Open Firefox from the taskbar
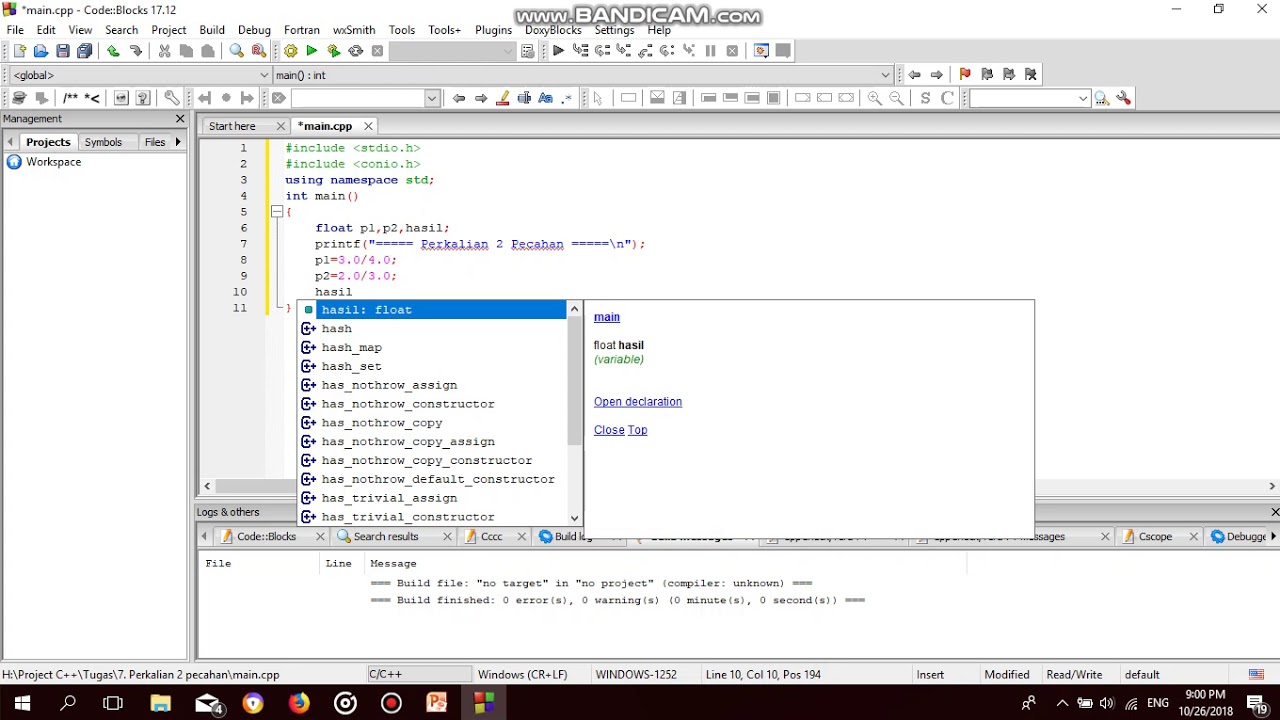The height and width of the screenshot is (720, 1280). [299, 703]
